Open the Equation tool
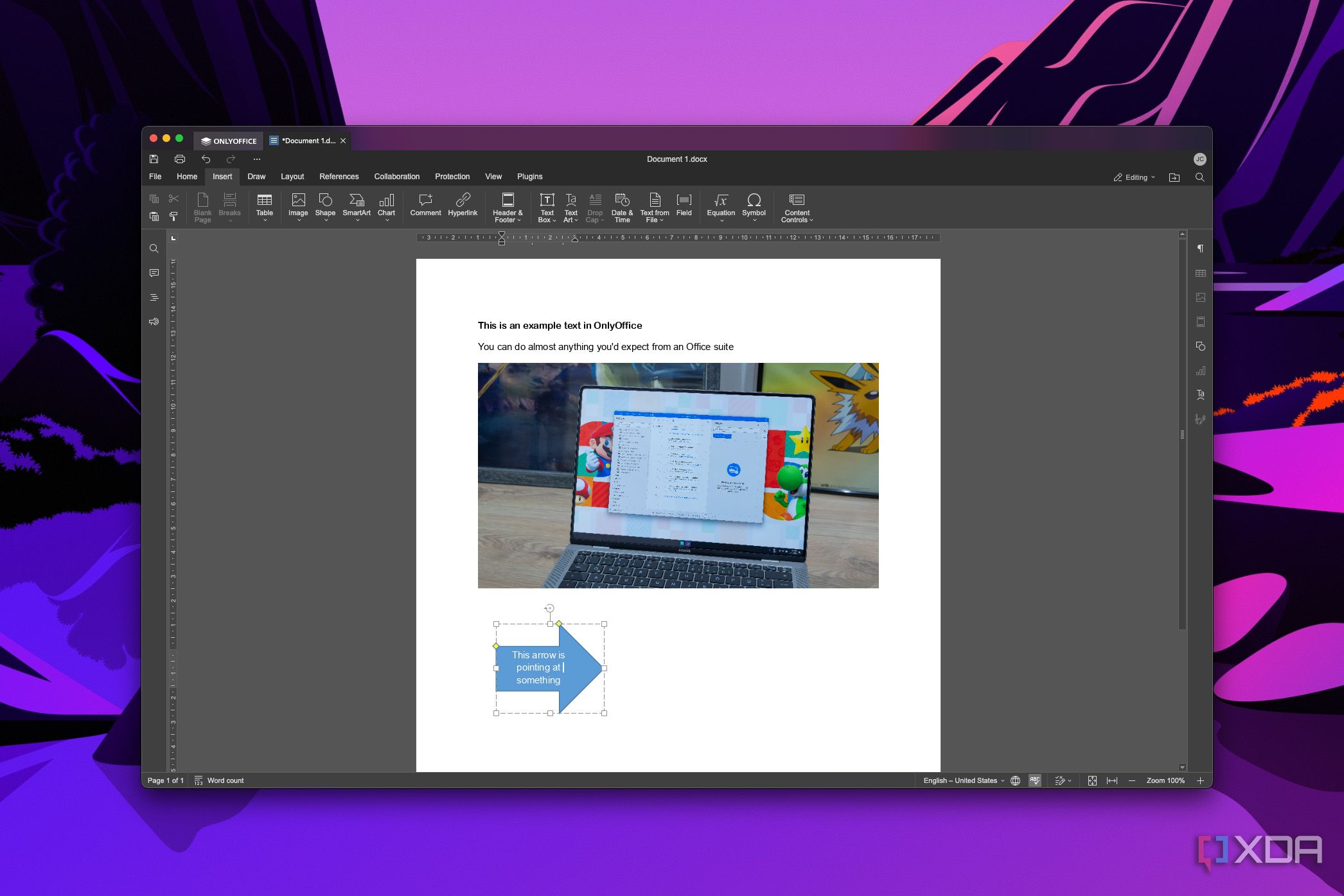The height and width of the screenshot is (896, 1344). tap(721, 201)
